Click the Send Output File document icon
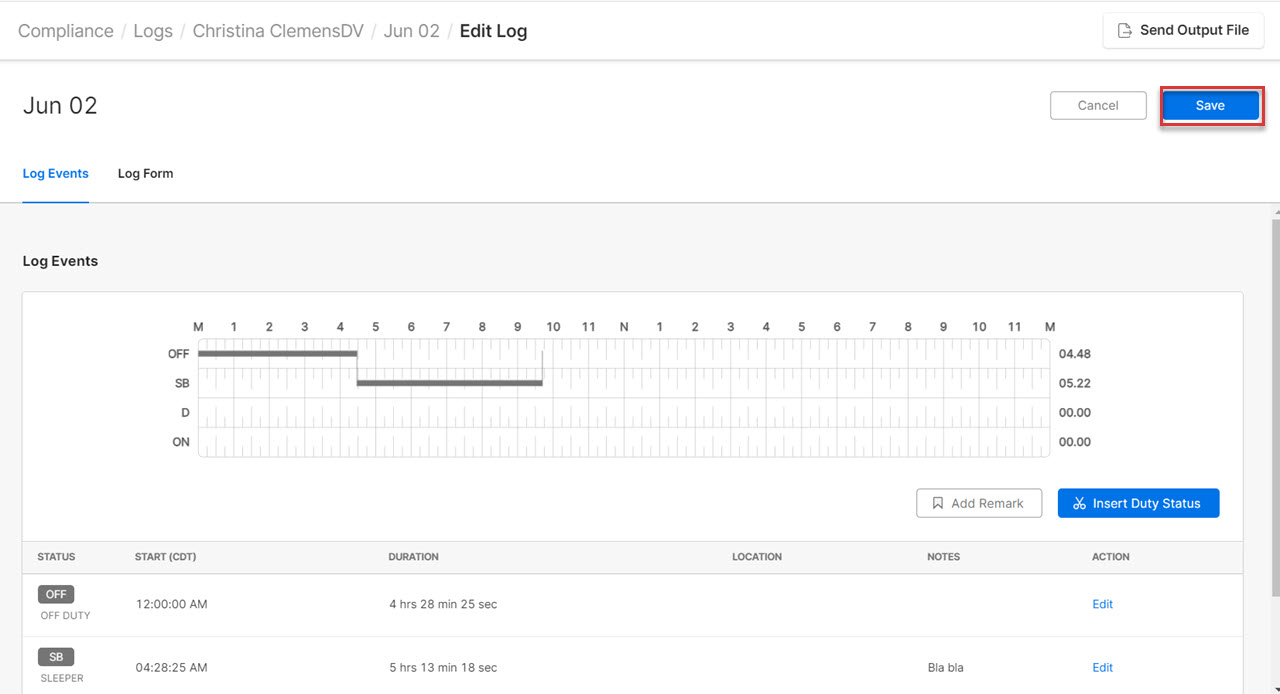Viewport: 1280px width, 694px height. pos(1125,31)
